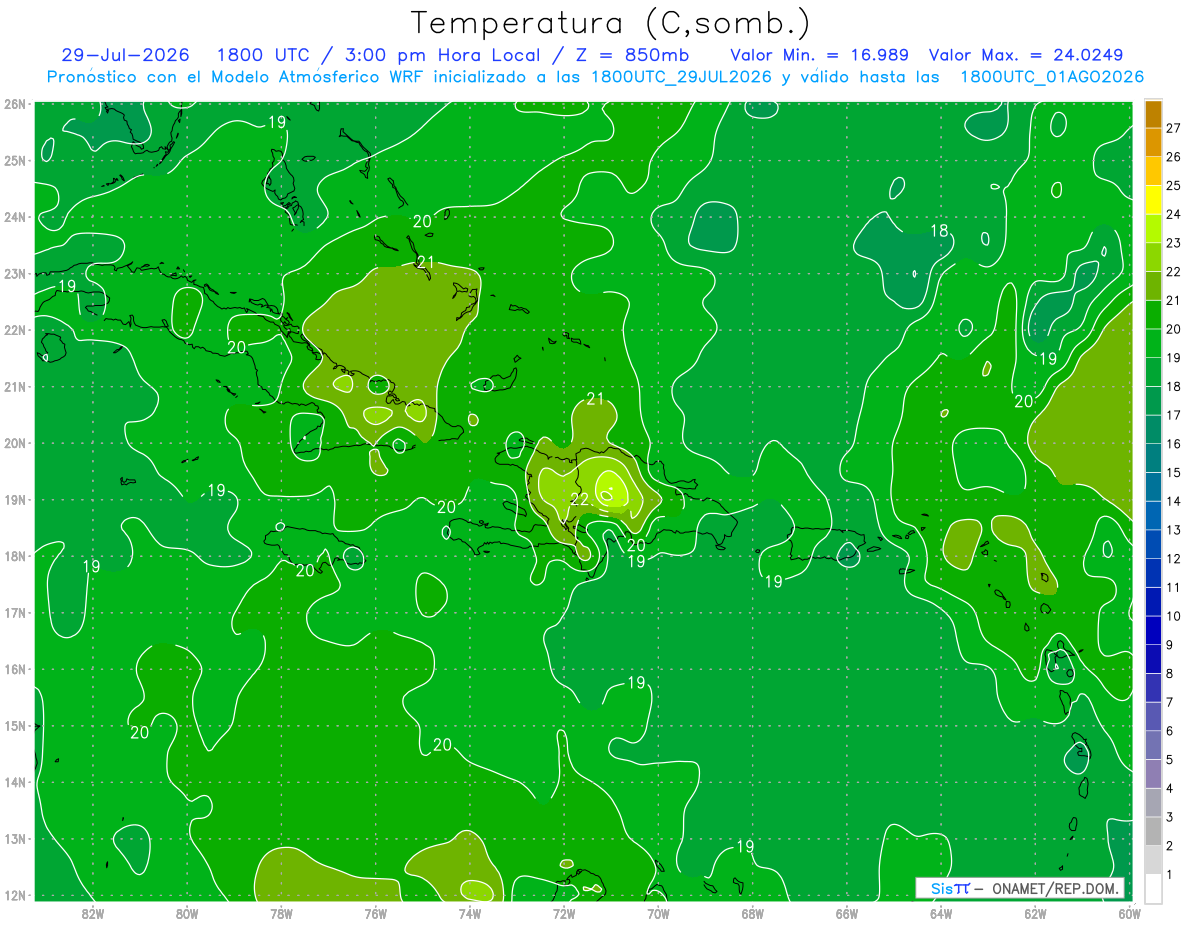The width and height of the screenshot is (1200, 927).
Task: Click latitude axis label "12N"
Action: click(14, 895)
